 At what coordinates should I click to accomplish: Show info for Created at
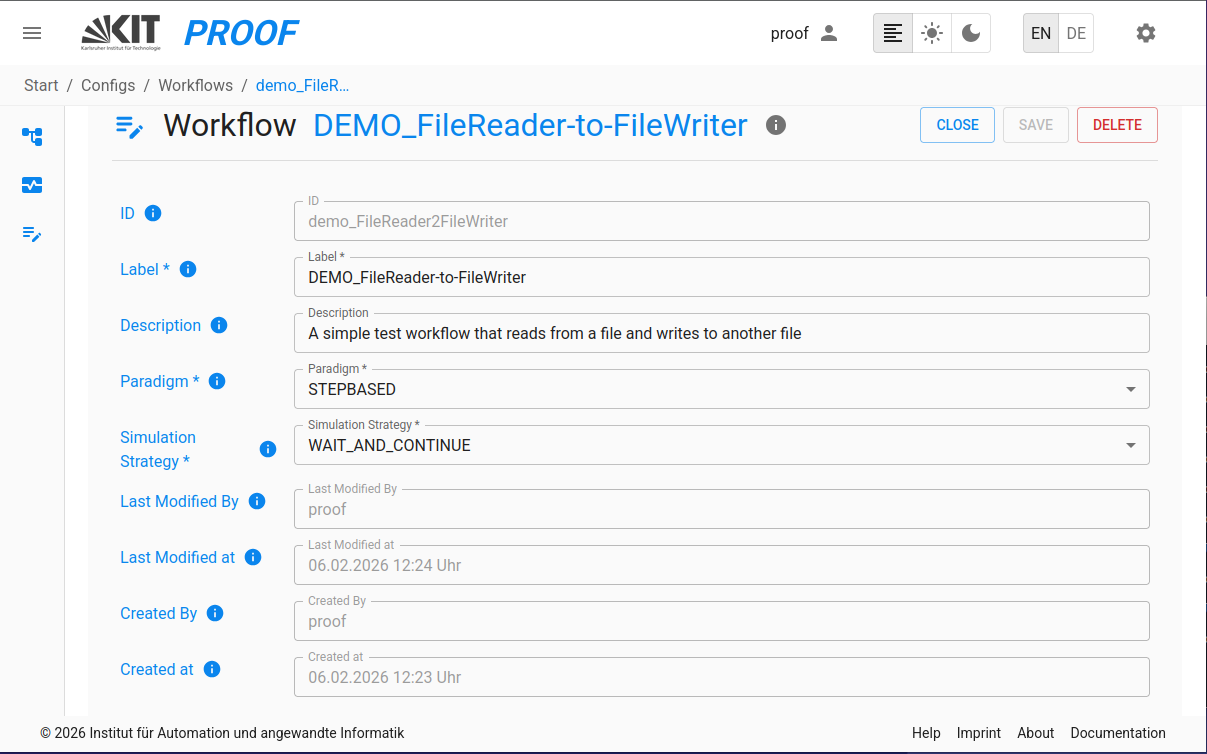click(x=212, y=669)
